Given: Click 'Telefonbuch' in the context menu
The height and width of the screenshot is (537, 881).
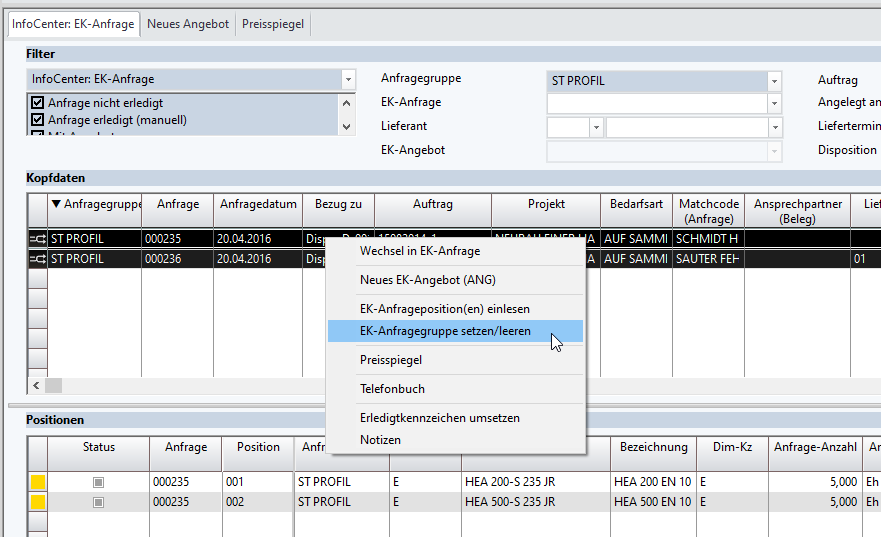Looking at the screenshot, I should click(392, 389).
